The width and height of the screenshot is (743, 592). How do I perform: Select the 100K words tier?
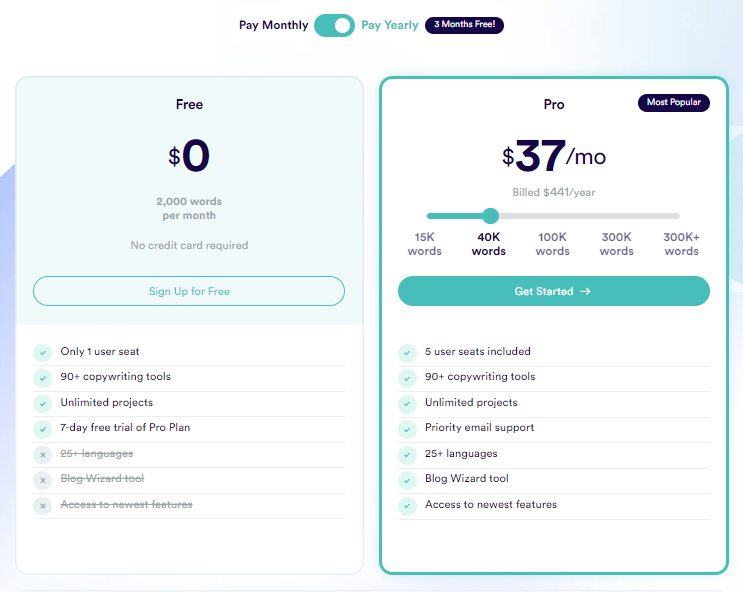pos(553,244)
